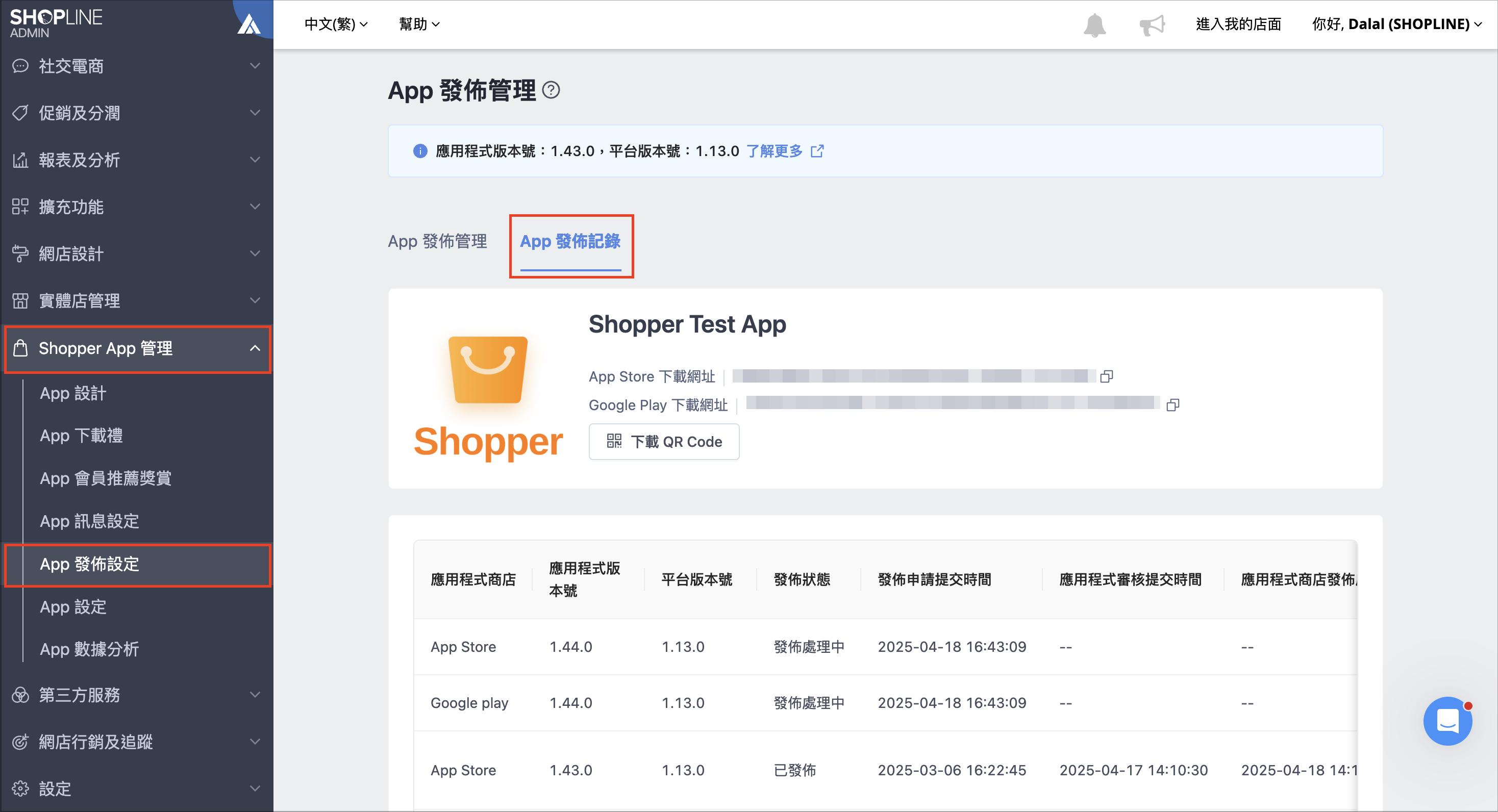Expand the 設定 menu chevron
This screenshot has height=812, width=1498.
coord(255,788)
